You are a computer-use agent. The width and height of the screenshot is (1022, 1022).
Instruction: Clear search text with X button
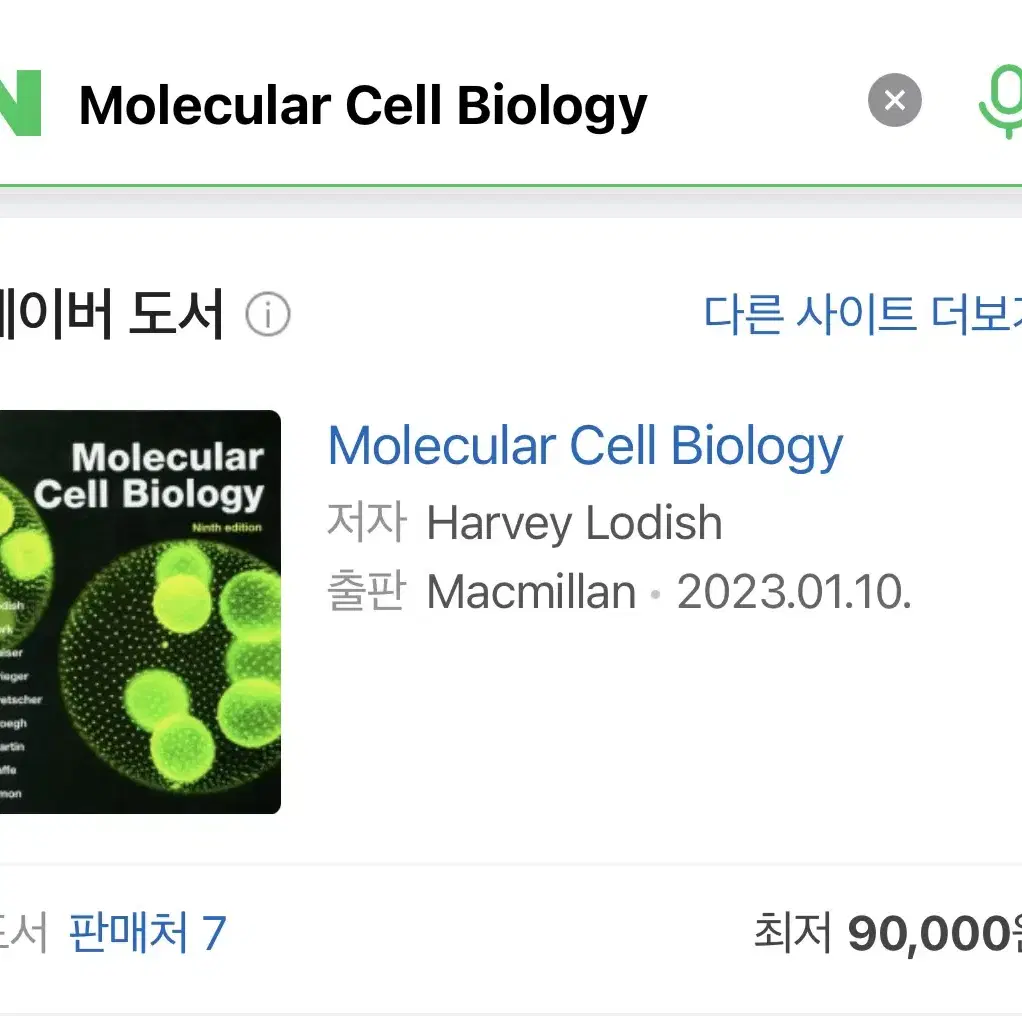click(894, 100)
